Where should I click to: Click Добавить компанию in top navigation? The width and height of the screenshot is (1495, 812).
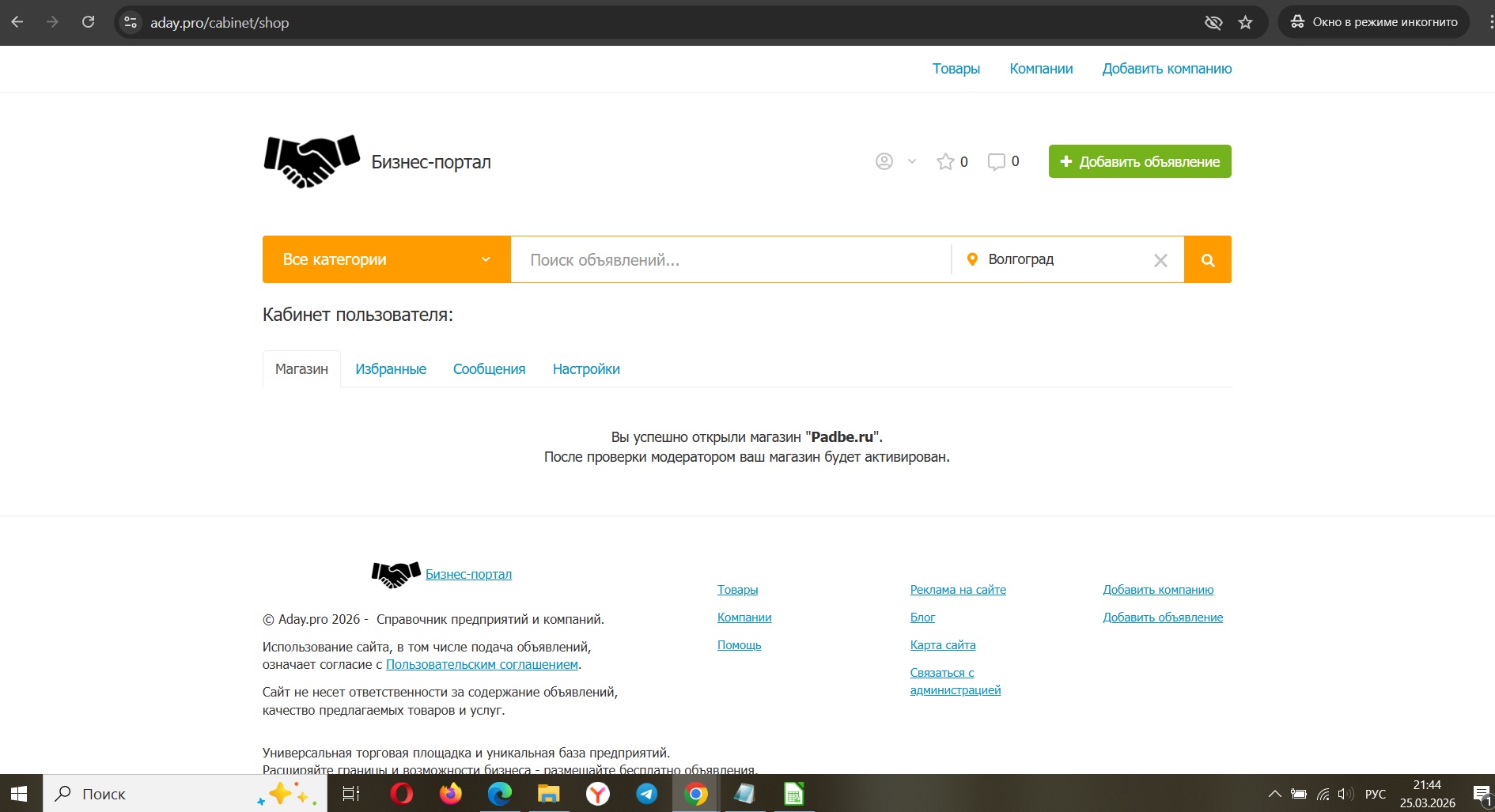pos(1168,69)
